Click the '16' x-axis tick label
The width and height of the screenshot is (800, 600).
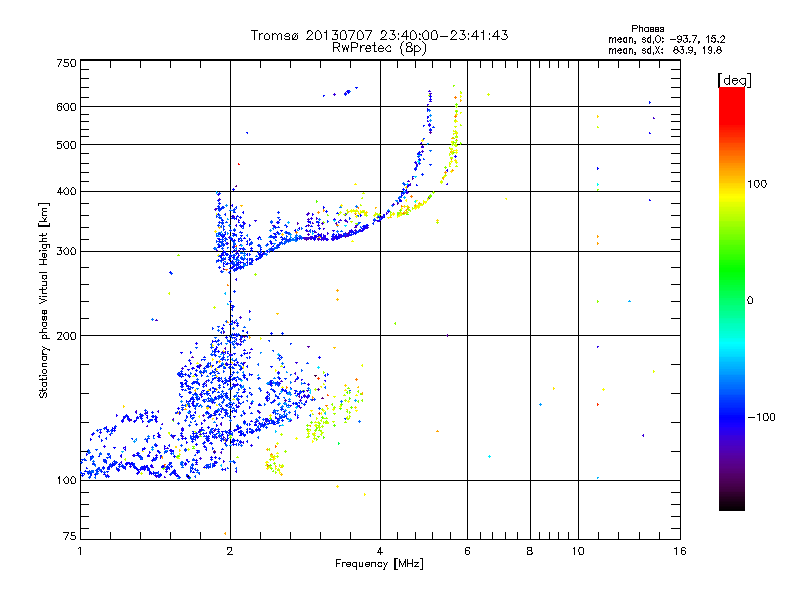click(680, 551)
